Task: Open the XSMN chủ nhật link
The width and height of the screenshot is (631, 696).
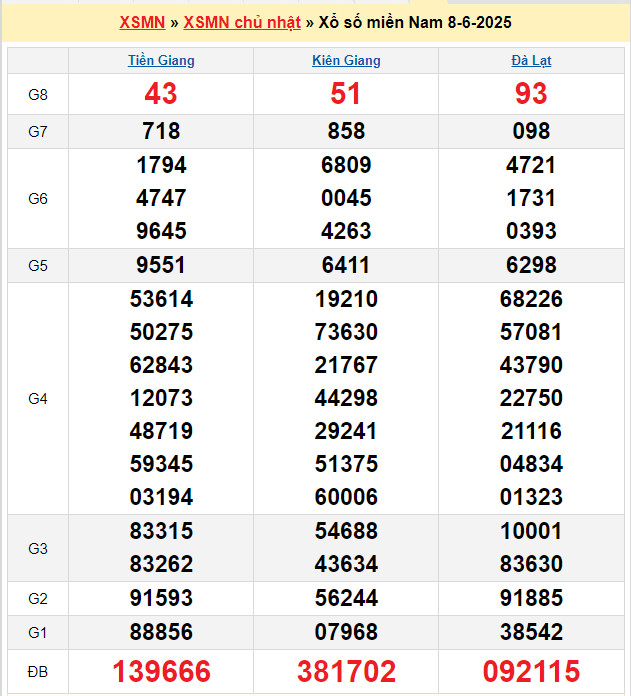Action: [242, 22]
